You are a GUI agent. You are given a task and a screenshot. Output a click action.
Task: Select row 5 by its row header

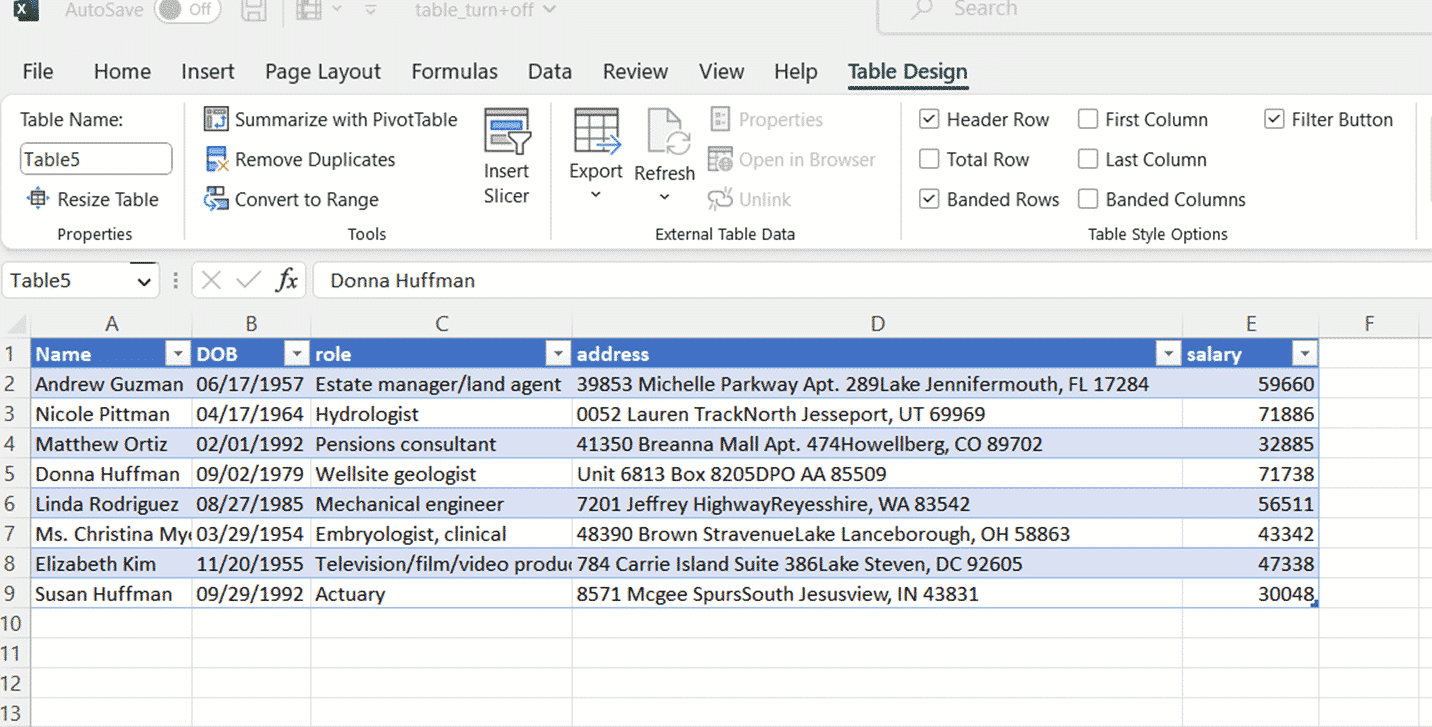coord(15,474)
